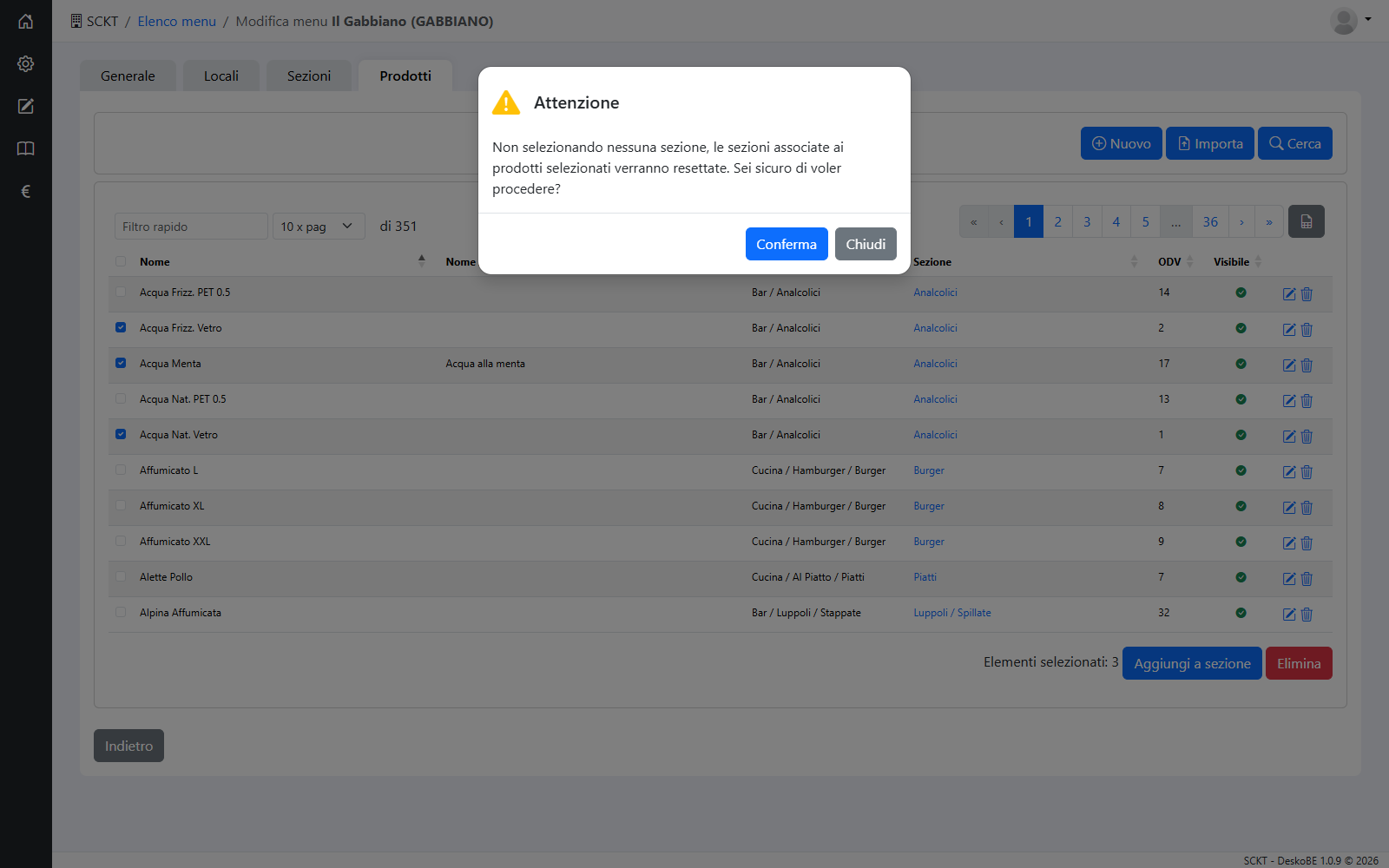Image resolution: width=1389 pixels, height=868 pixels.
Task: Check the Acqua Nat. PET 0.5 checkbox
Action: pos(121,399)
